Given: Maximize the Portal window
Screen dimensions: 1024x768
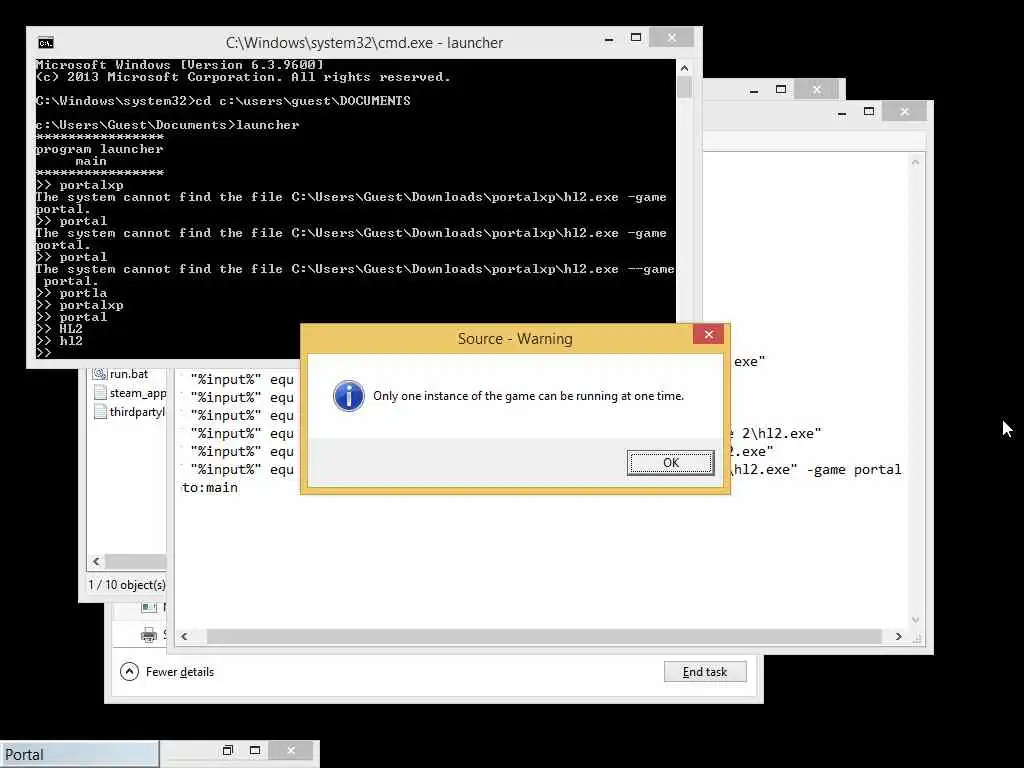Looking at the screenshot, I should 255,750.
